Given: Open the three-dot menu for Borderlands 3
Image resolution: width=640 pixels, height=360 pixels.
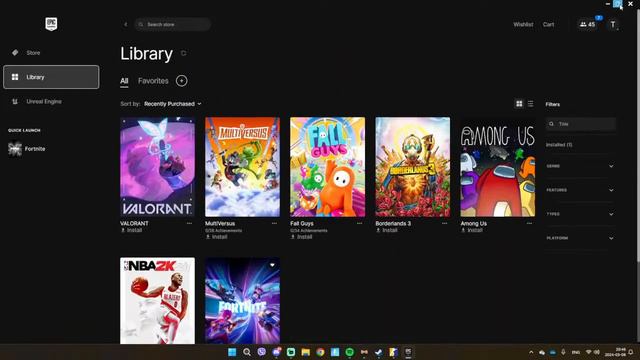Looking at the screenshot, I should [x=444, y=224].
